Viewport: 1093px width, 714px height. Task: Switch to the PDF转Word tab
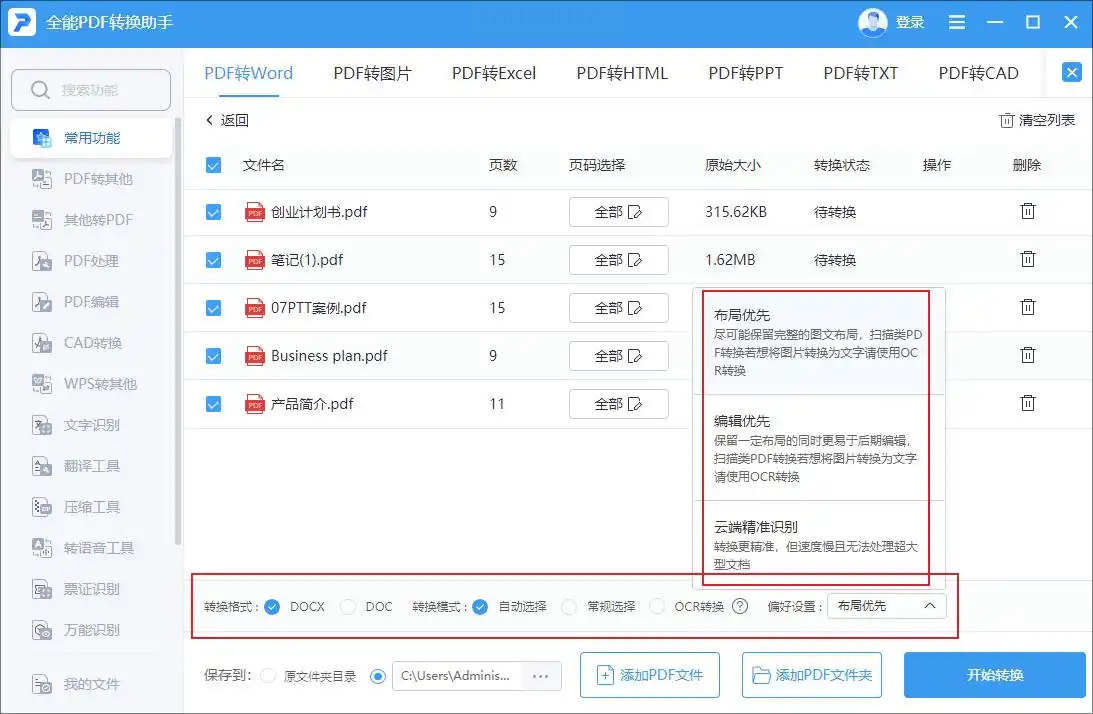[x=248, y=73]
